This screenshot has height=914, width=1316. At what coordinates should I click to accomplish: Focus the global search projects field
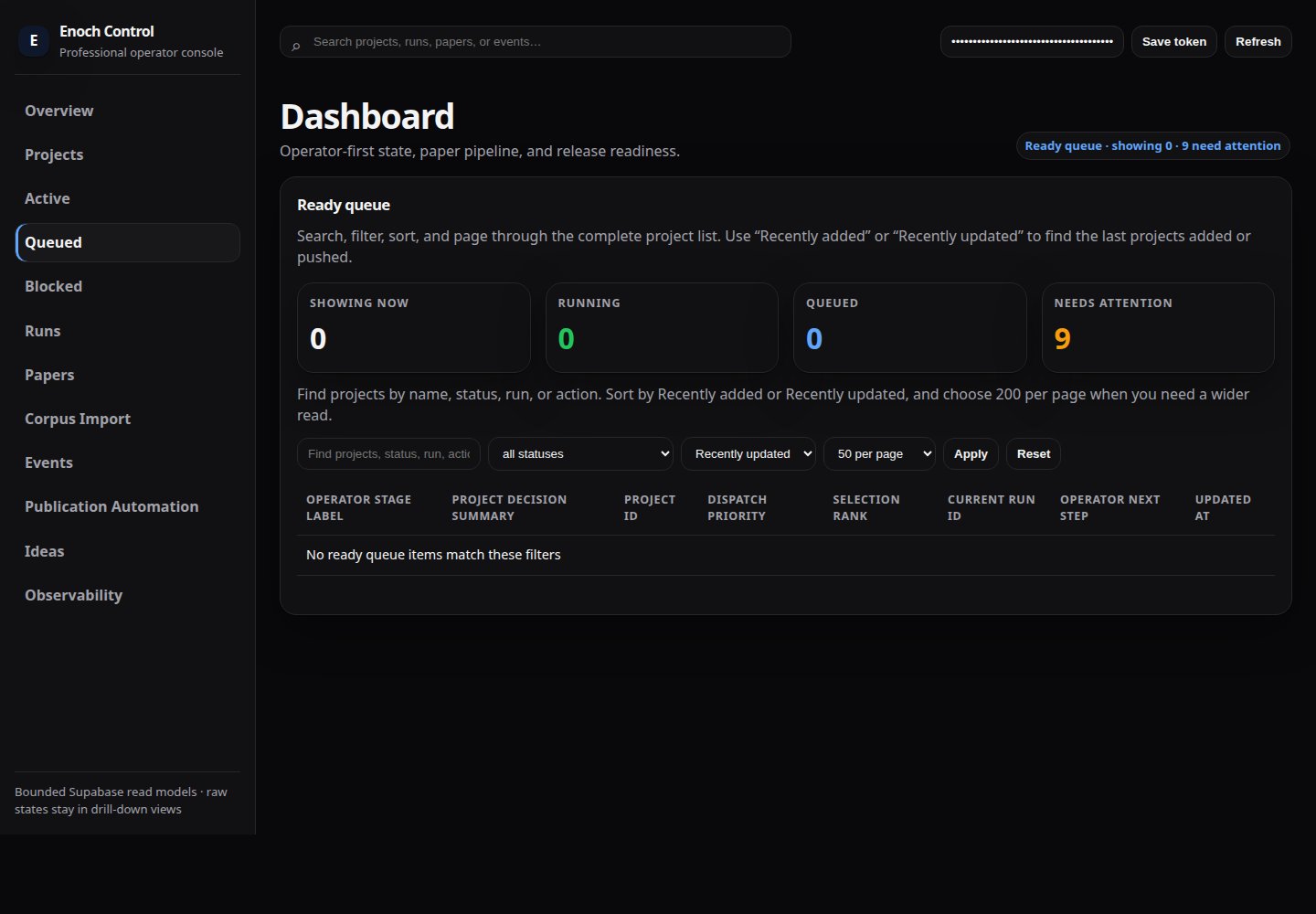coord(536,41)
